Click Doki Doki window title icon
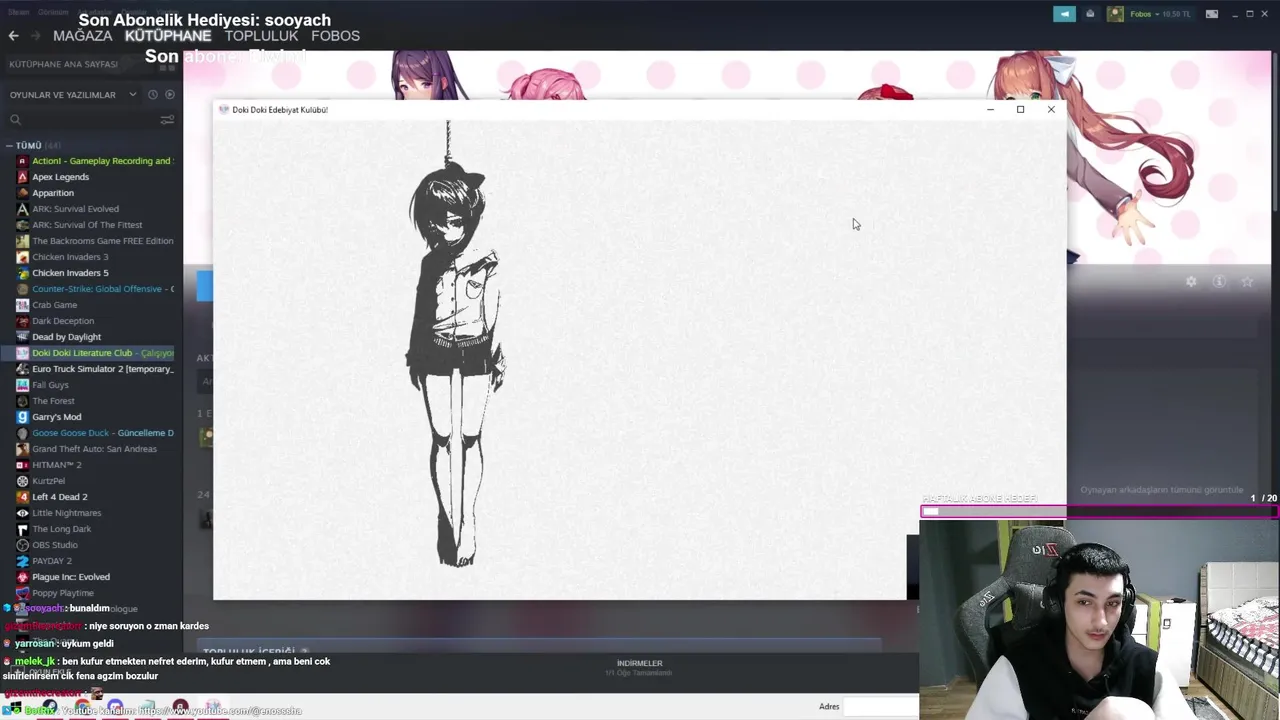1280x720 pixels. (224, 110)
